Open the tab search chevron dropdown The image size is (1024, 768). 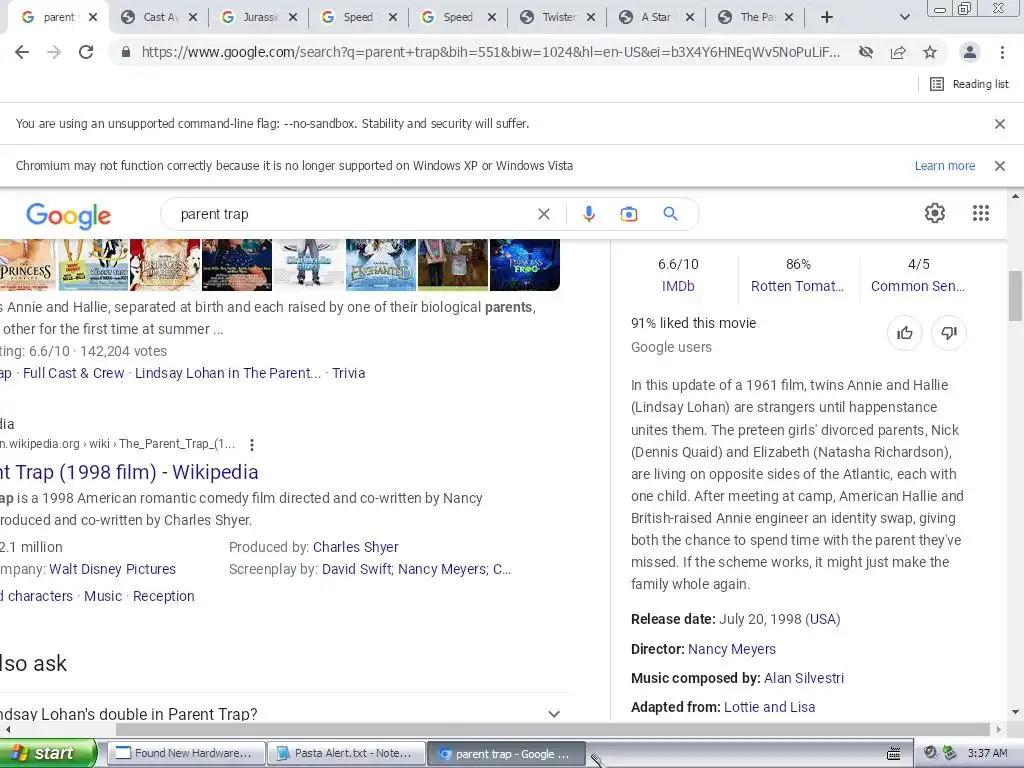tap(904, 18)
